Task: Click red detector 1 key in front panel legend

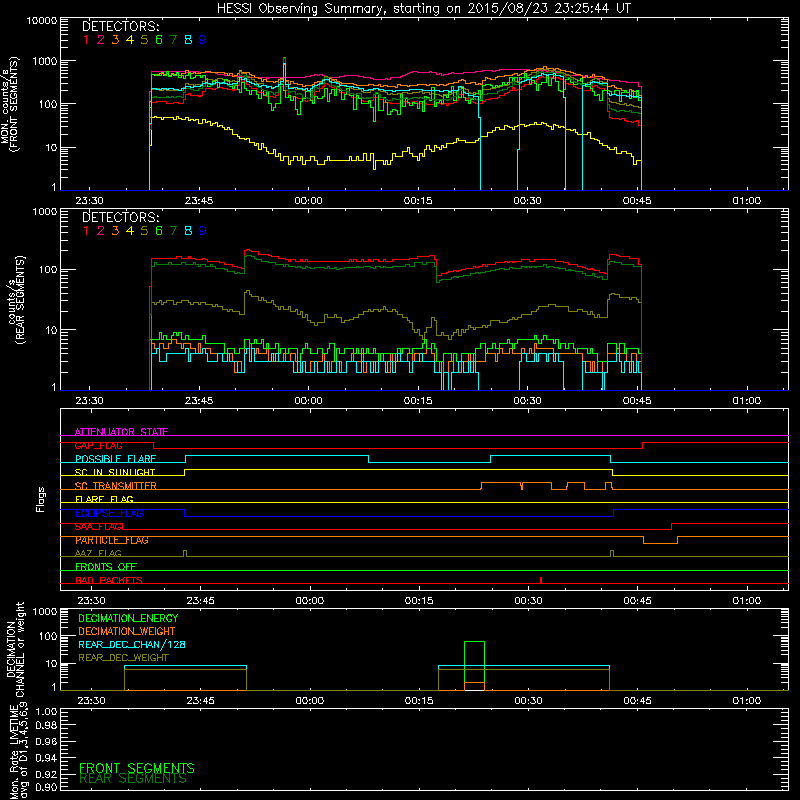Action: tap(86, 40)
